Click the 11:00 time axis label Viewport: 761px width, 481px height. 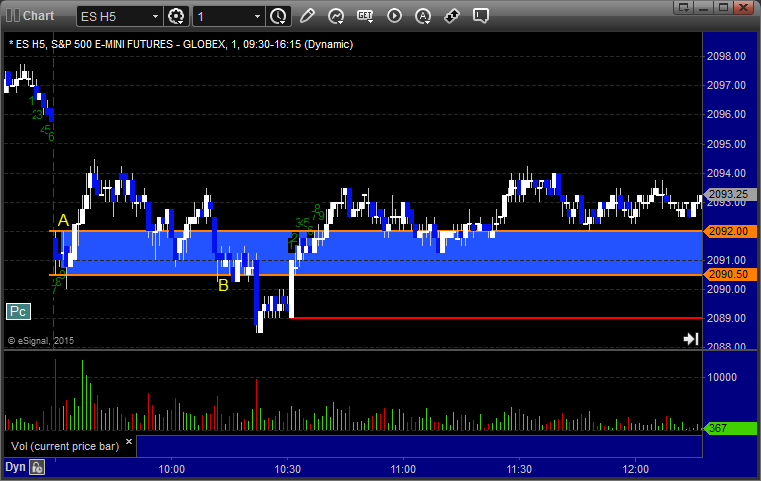403,469
